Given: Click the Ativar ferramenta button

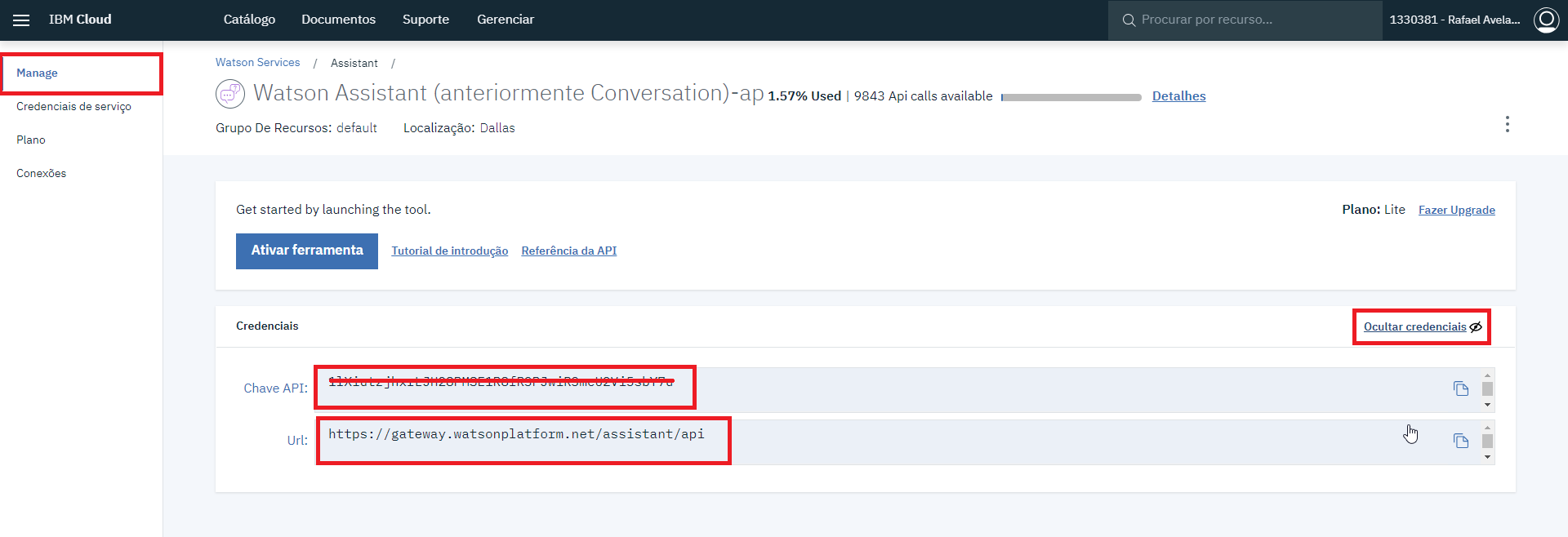Looking at the screenshot, I should point(307,251).
